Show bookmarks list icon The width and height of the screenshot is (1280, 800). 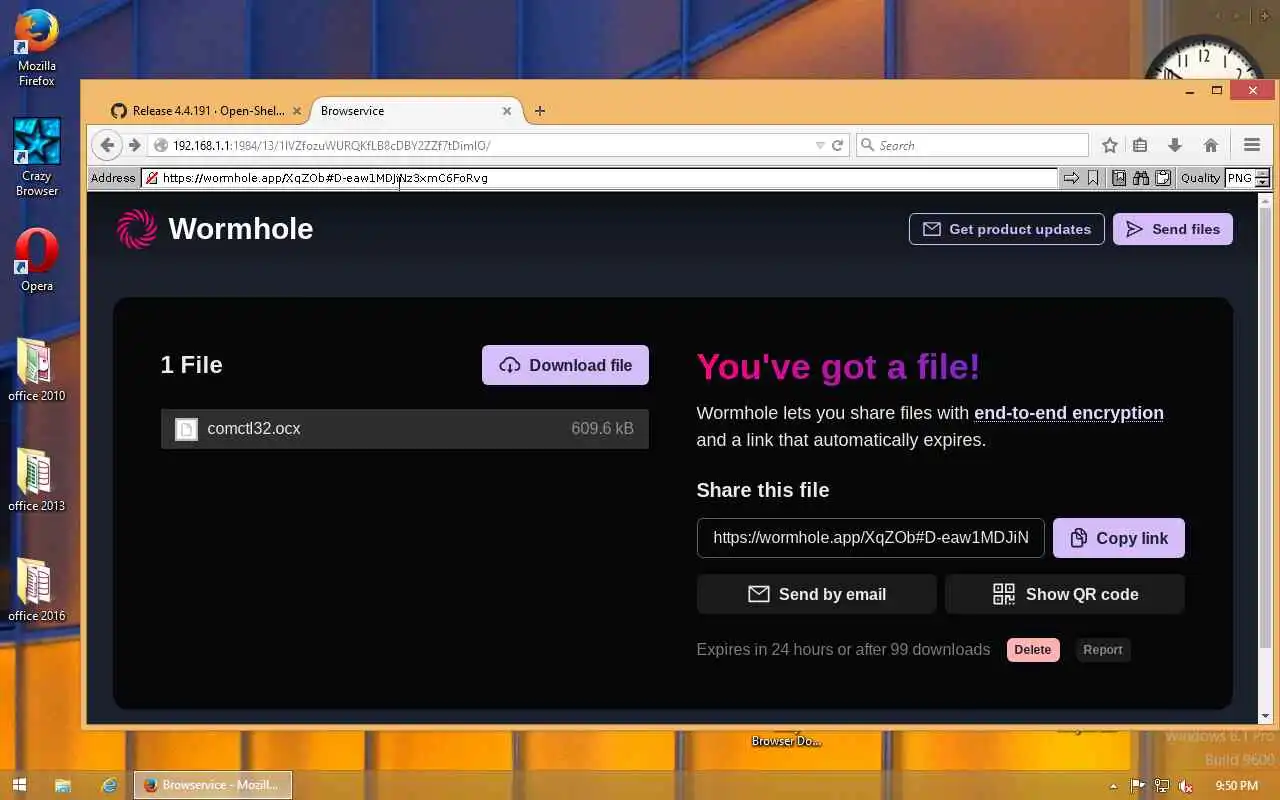(x=1140, y=145)
